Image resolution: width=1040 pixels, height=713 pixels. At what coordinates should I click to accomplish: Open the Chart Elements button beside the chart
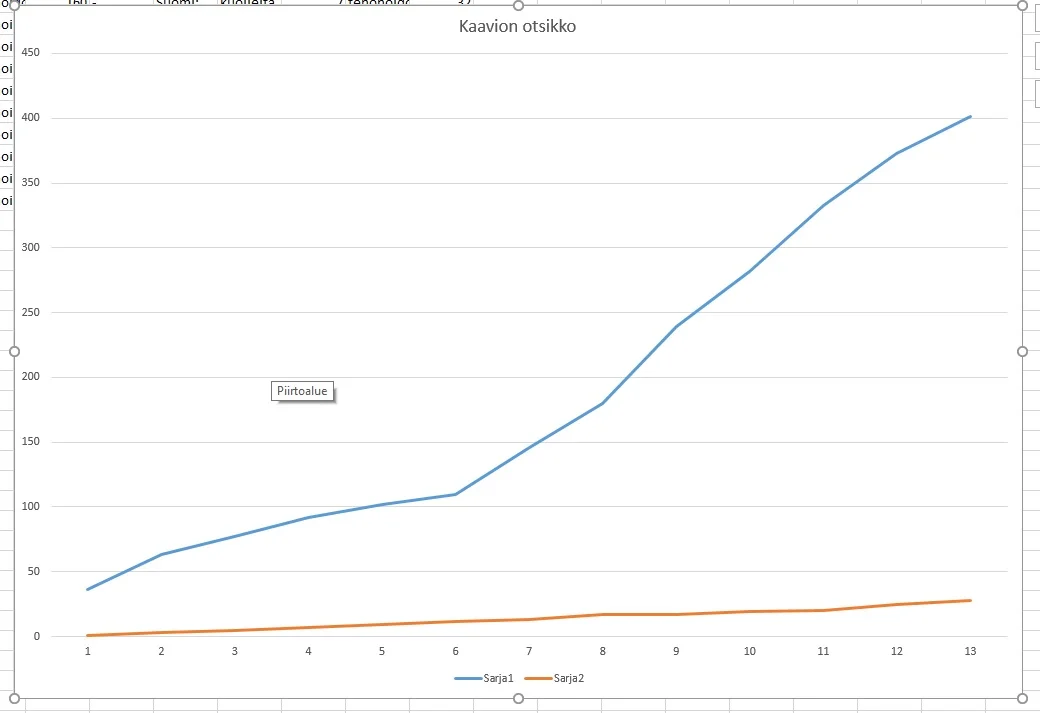(1036, 18)
